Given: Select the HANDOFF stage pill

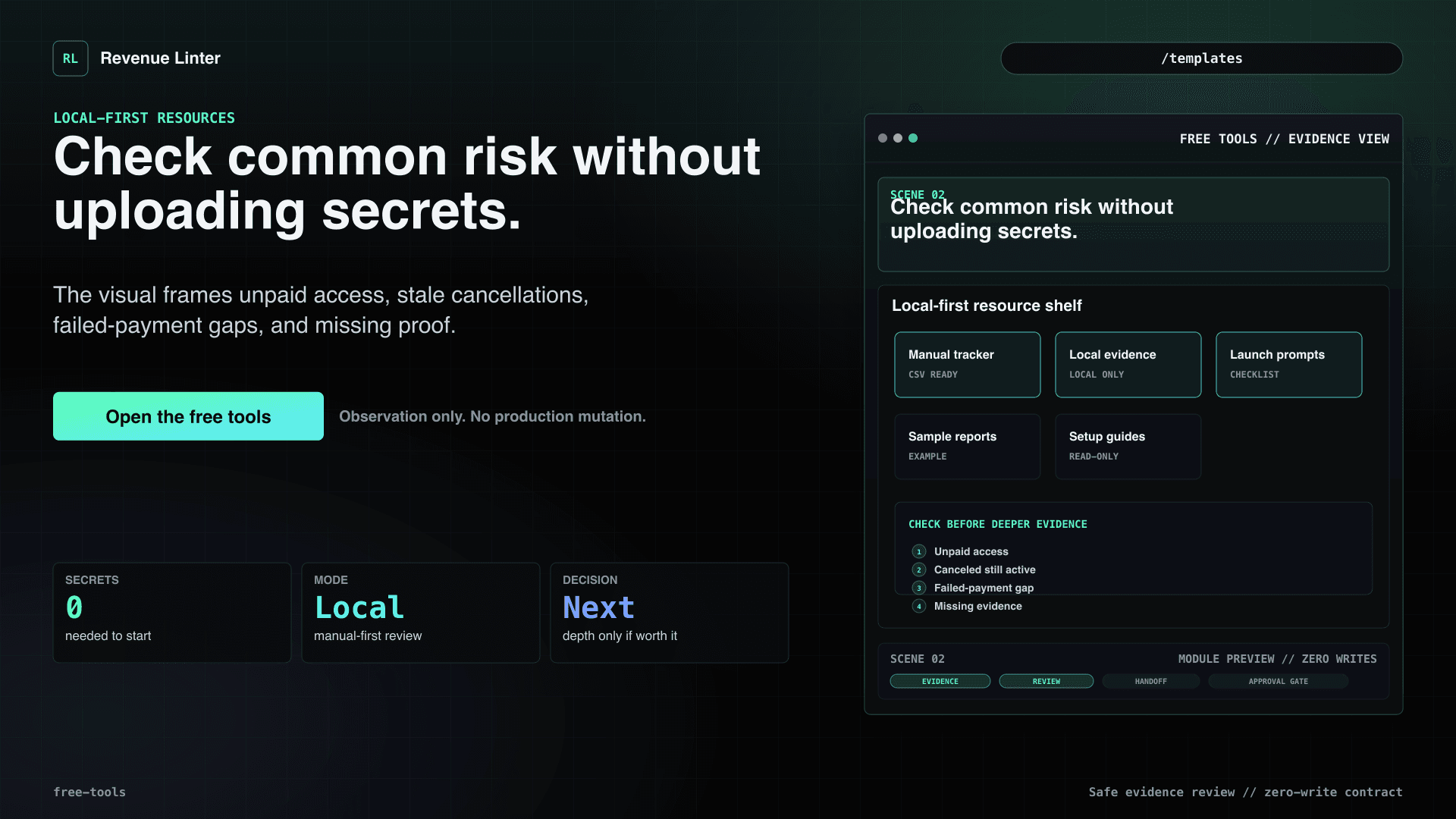Looking at the screenshot, I should (x=1151, y=681).
